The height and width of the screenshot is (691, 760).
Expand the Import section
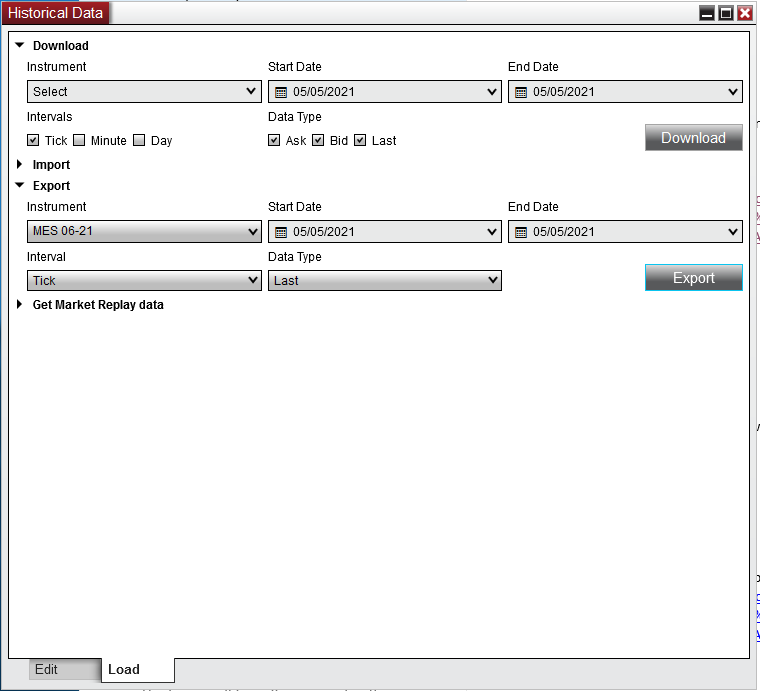[19, 164]
